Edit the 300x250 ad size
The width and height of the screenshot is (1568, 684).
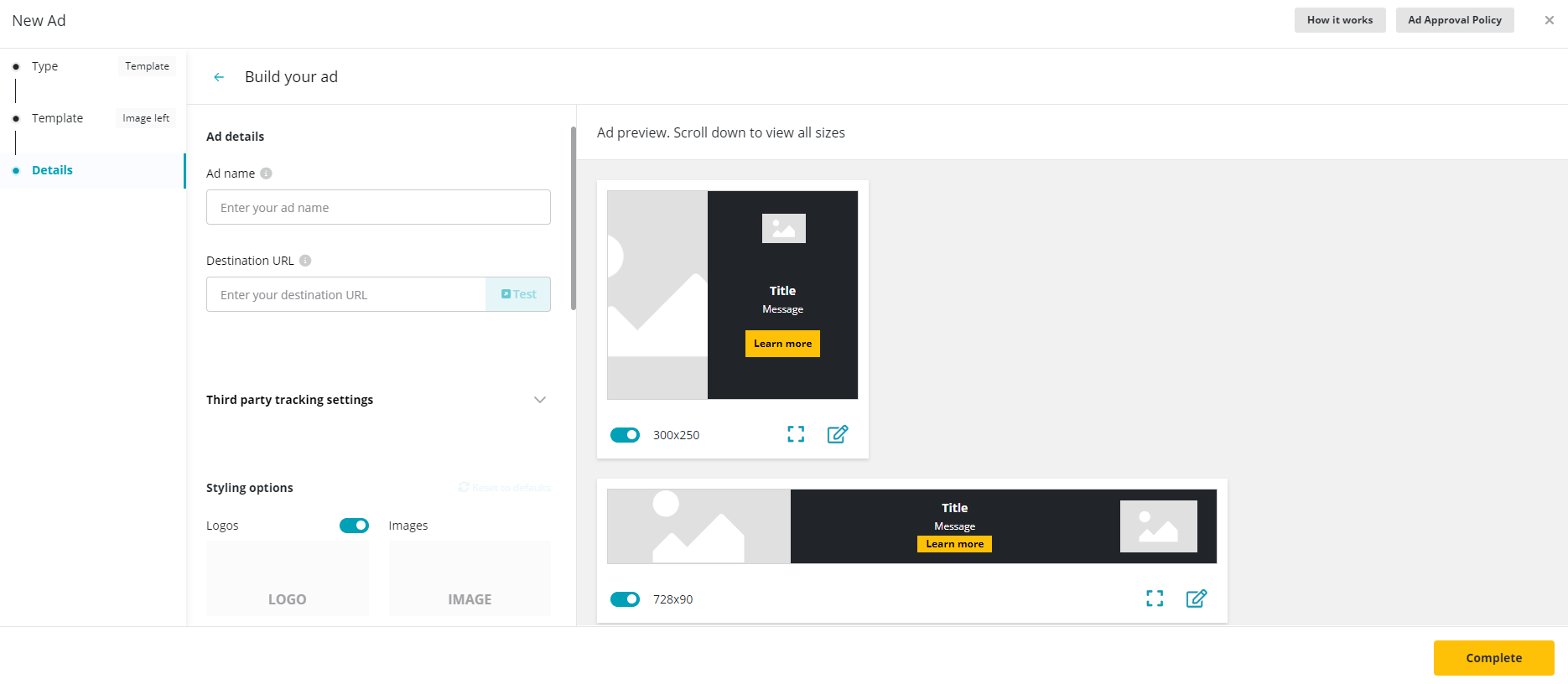tap(838, 434)
